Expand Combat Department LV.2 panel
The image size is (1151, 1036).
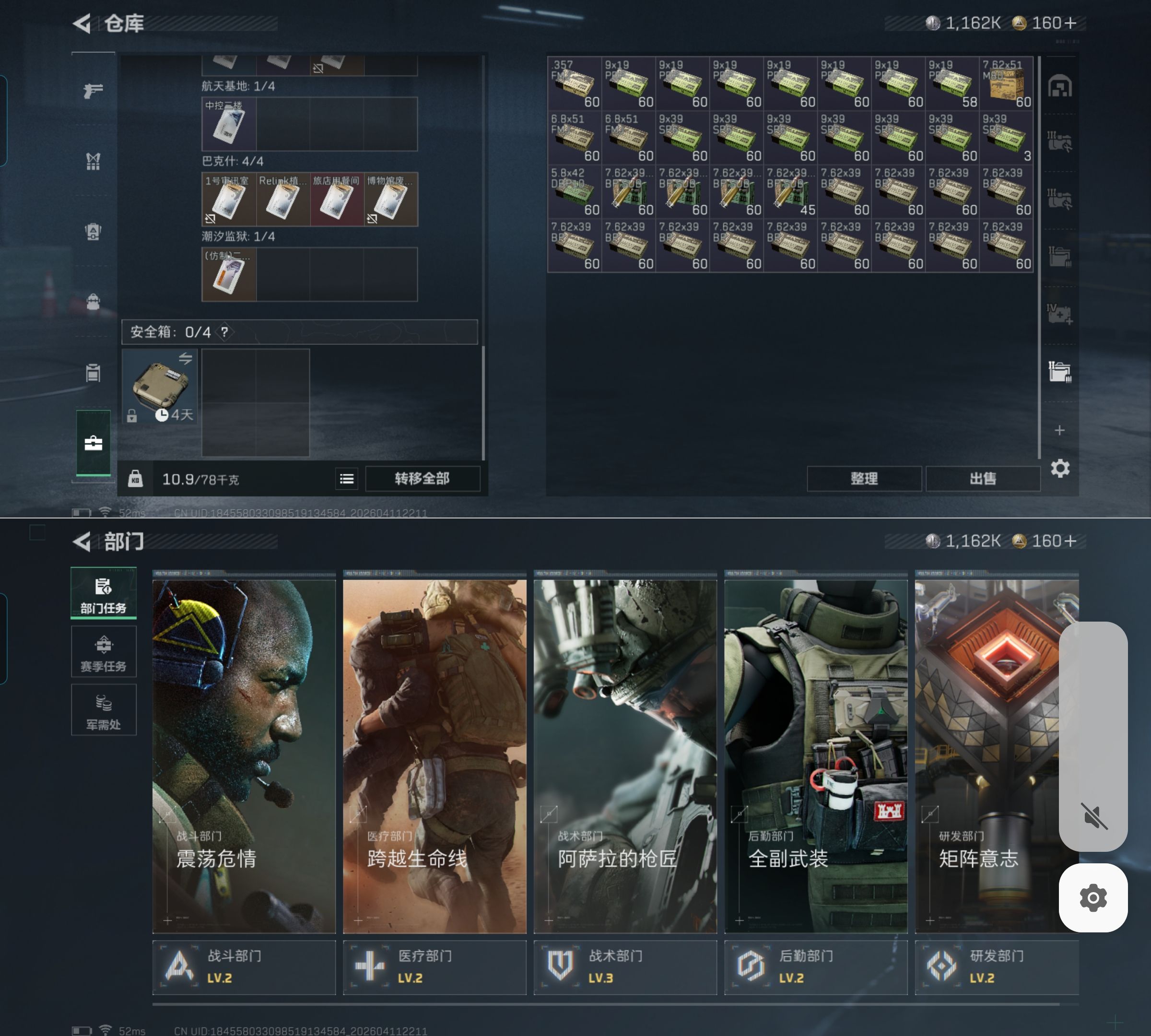(244, 967)
